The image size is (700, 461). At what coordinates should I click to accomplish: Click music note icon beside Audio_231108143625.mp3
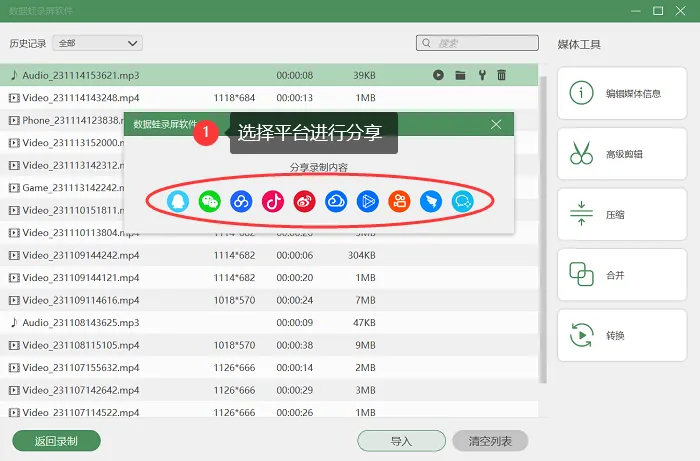(x=14, y=322)
